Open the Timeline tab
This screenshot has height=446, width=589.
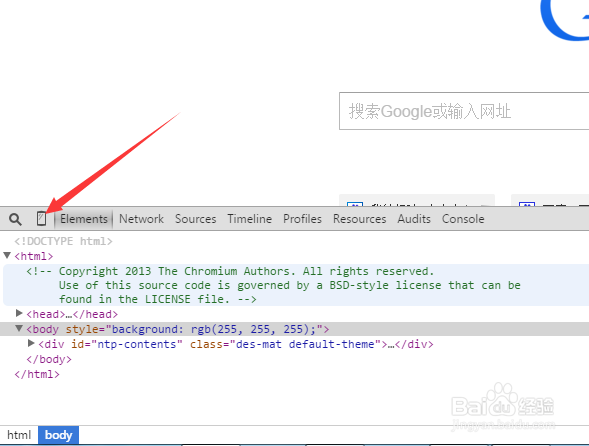click(249, 219)
